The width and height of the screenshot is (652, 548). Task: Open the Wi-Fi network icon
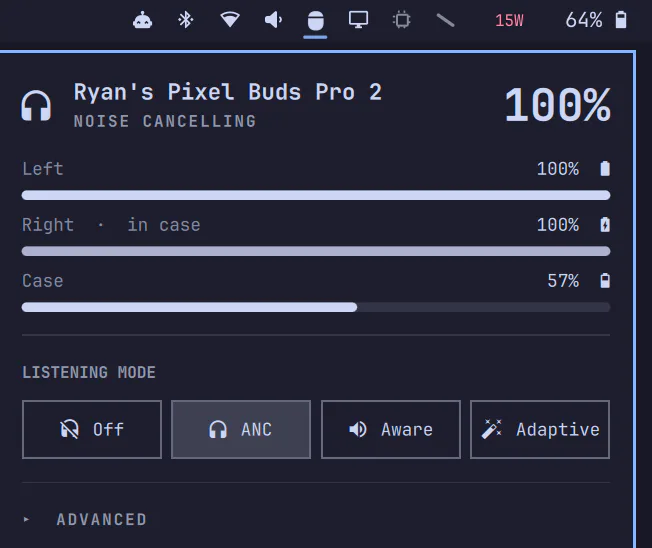tap(230, 20)
